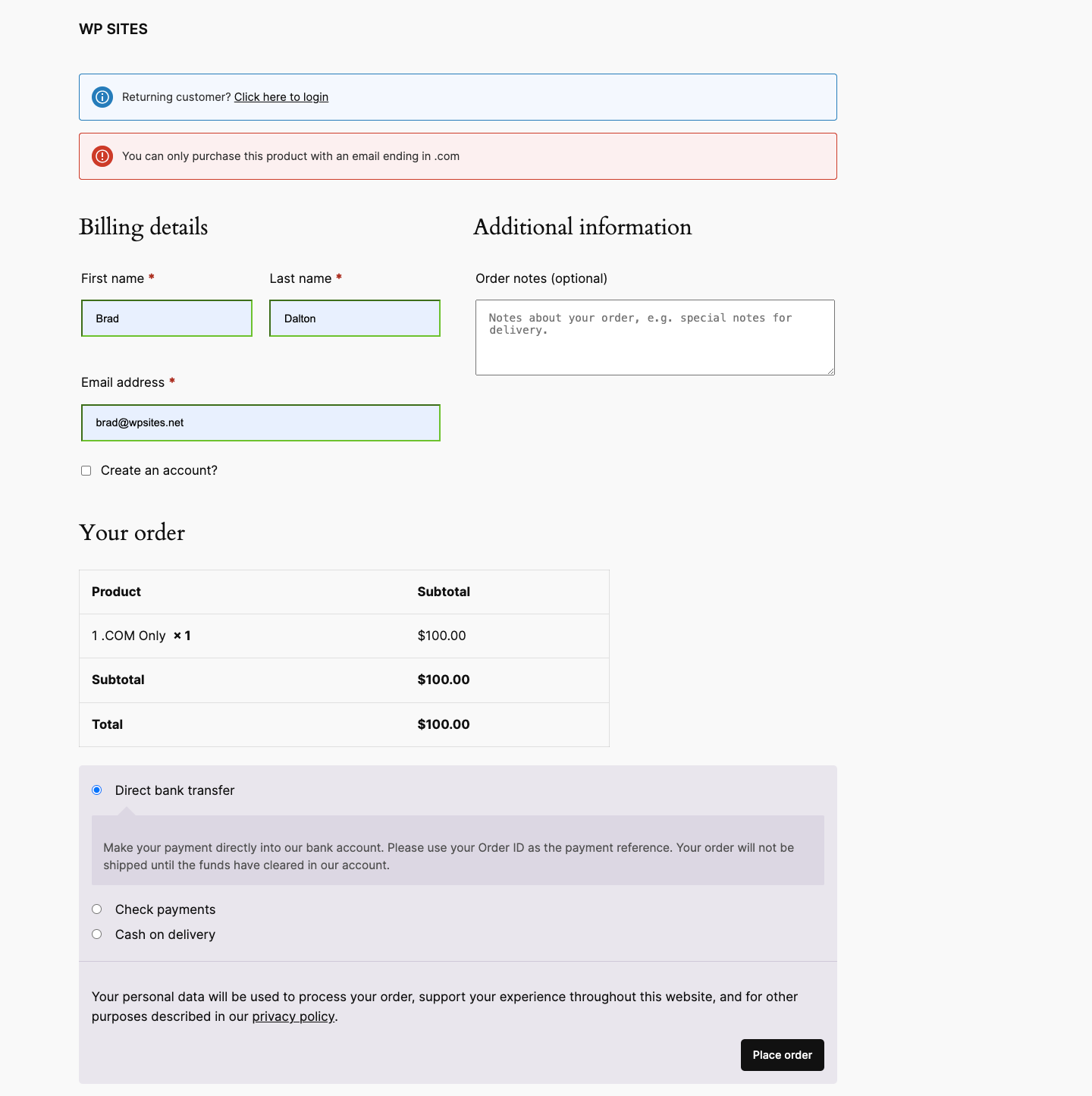Click inside the Order notes textarea
This screenshot has width=1092, height=1096.
pos(654,338)
